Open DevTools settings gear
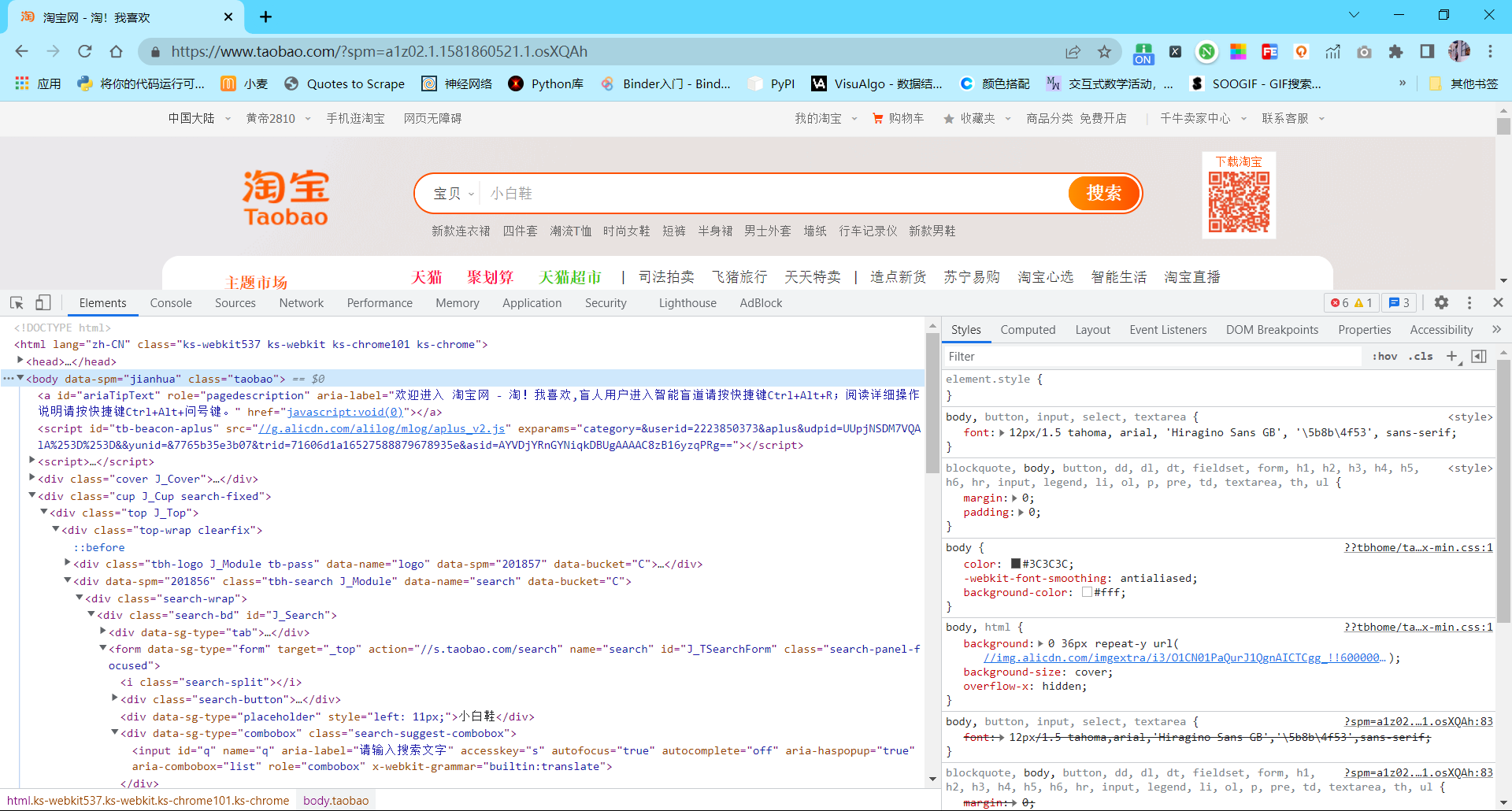 pos(1441,303)
